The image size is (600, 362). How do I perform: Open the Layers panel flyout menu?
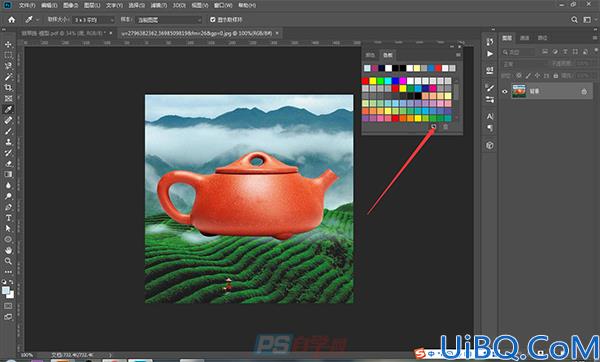pyautogui.click(x=595, y=38)
